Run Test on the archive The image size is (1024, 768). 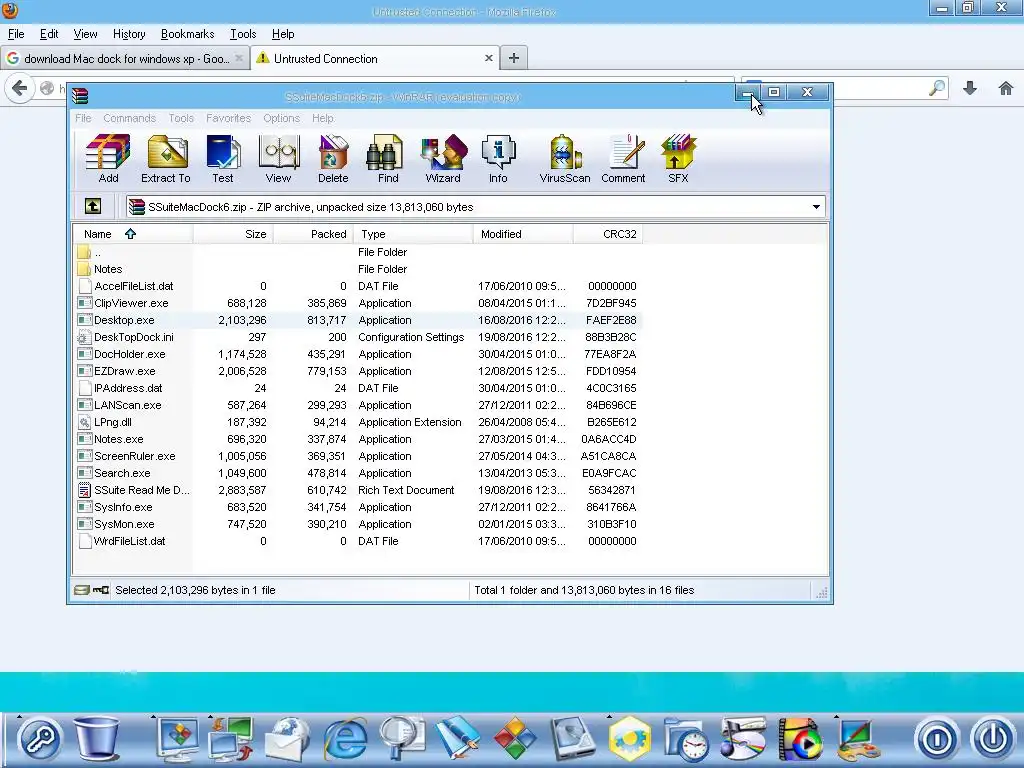click(x=223, y=159)
